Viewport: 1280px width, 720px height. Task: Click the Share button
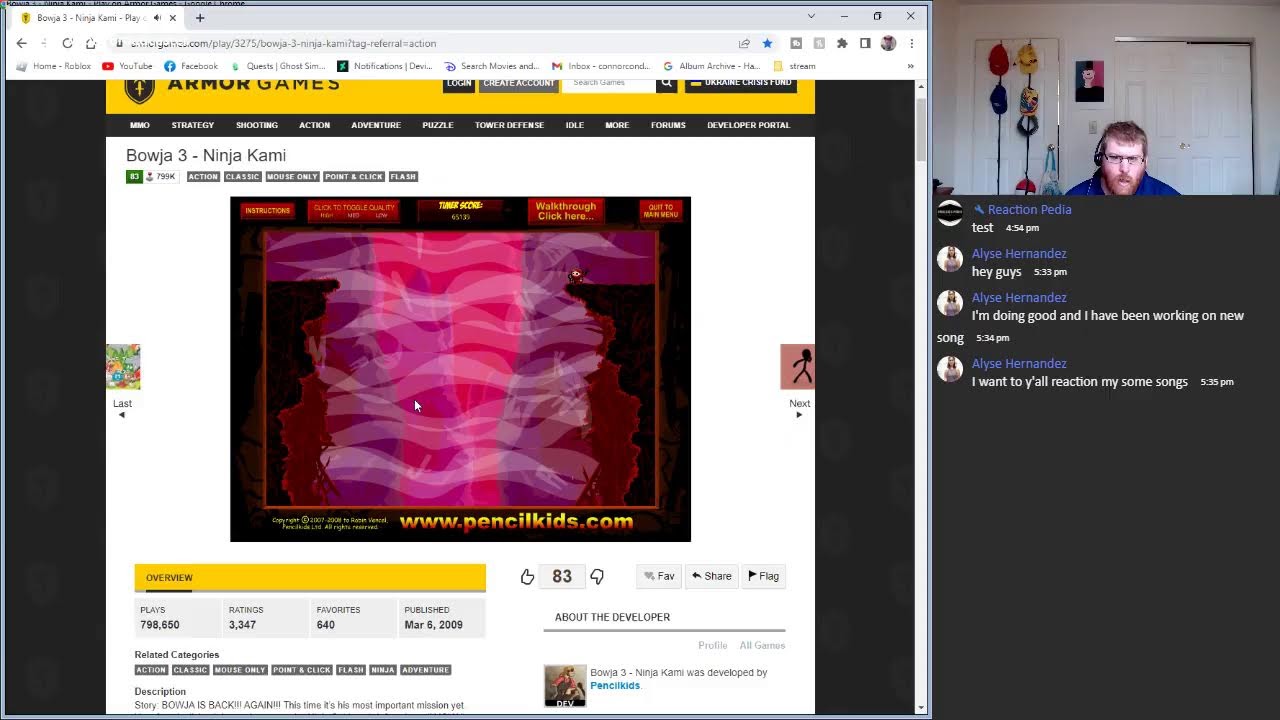(x=711, y=576)
